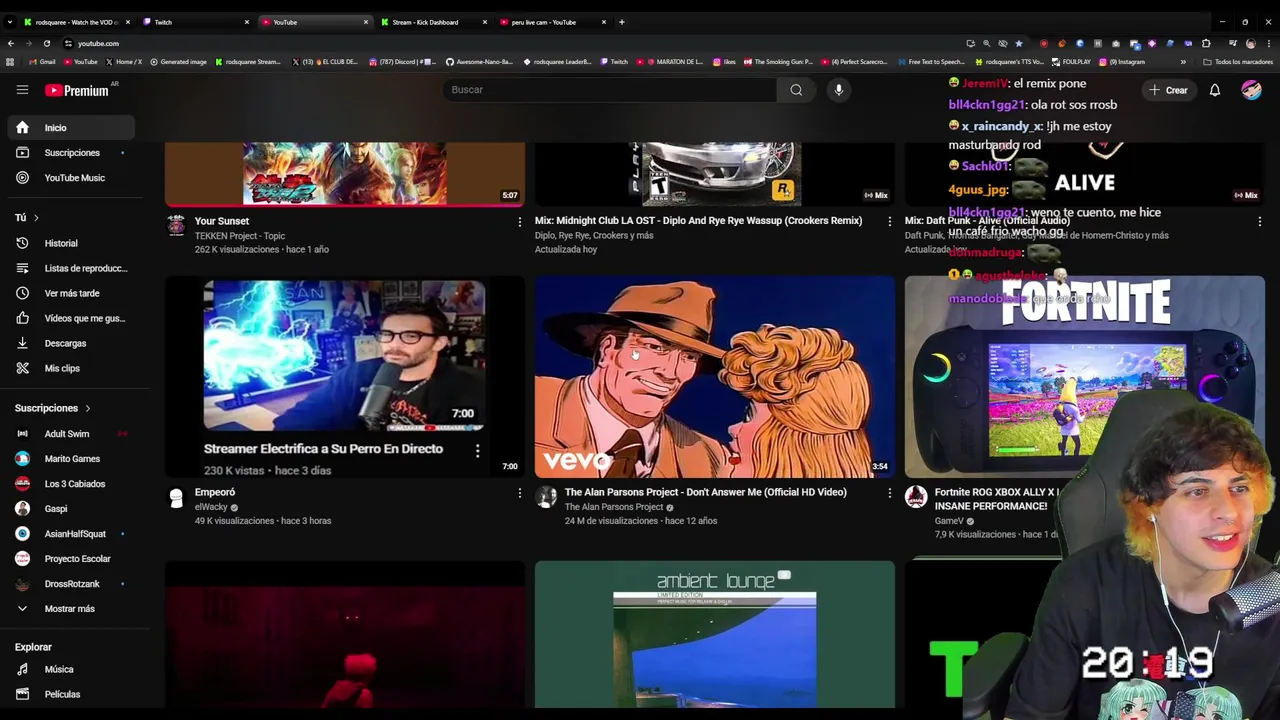This screenshot has width=1280, height=720.
Task: Open the account avatar menu
Action: pos(1251,90)
